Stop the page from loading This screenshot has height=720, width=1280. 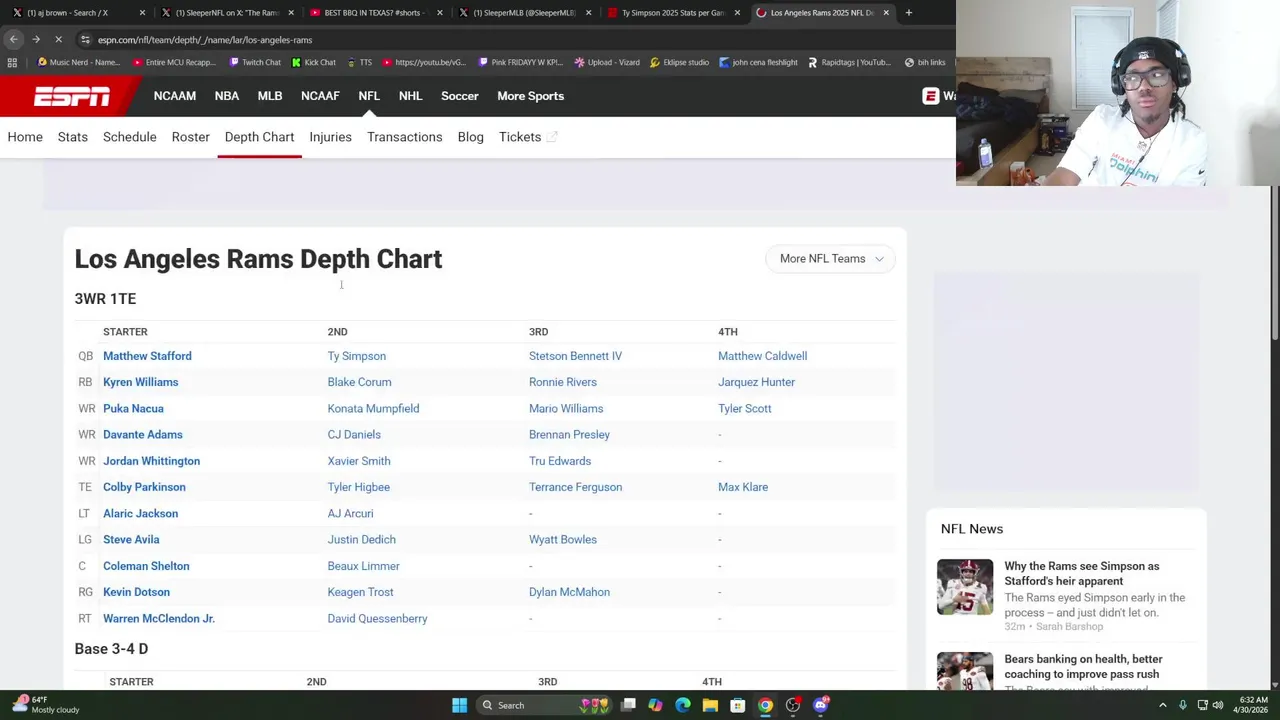click(58, 39)
